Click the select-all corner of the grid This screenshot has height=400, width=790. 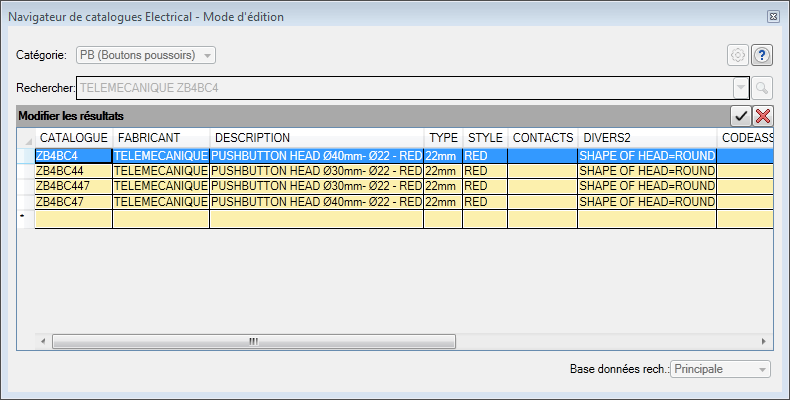[26, 138]
